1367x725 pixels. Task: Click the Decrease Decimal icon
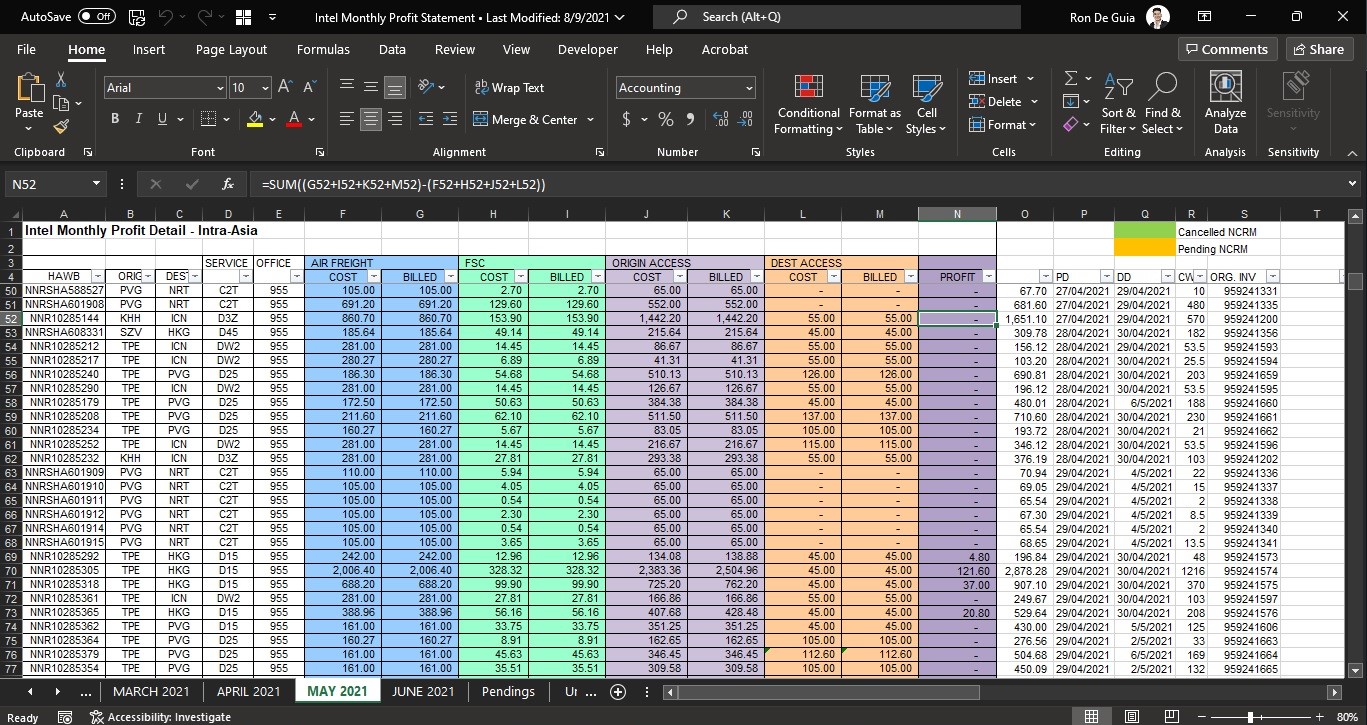pyautogui.click(x=745, y=119)
